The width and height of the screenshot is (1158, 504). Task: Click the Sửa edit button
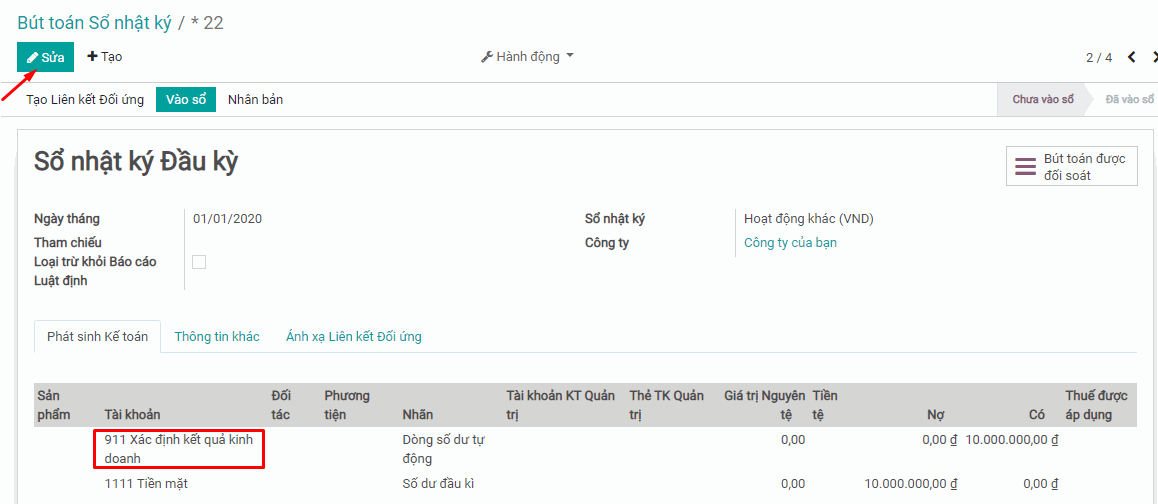point(46,57)
